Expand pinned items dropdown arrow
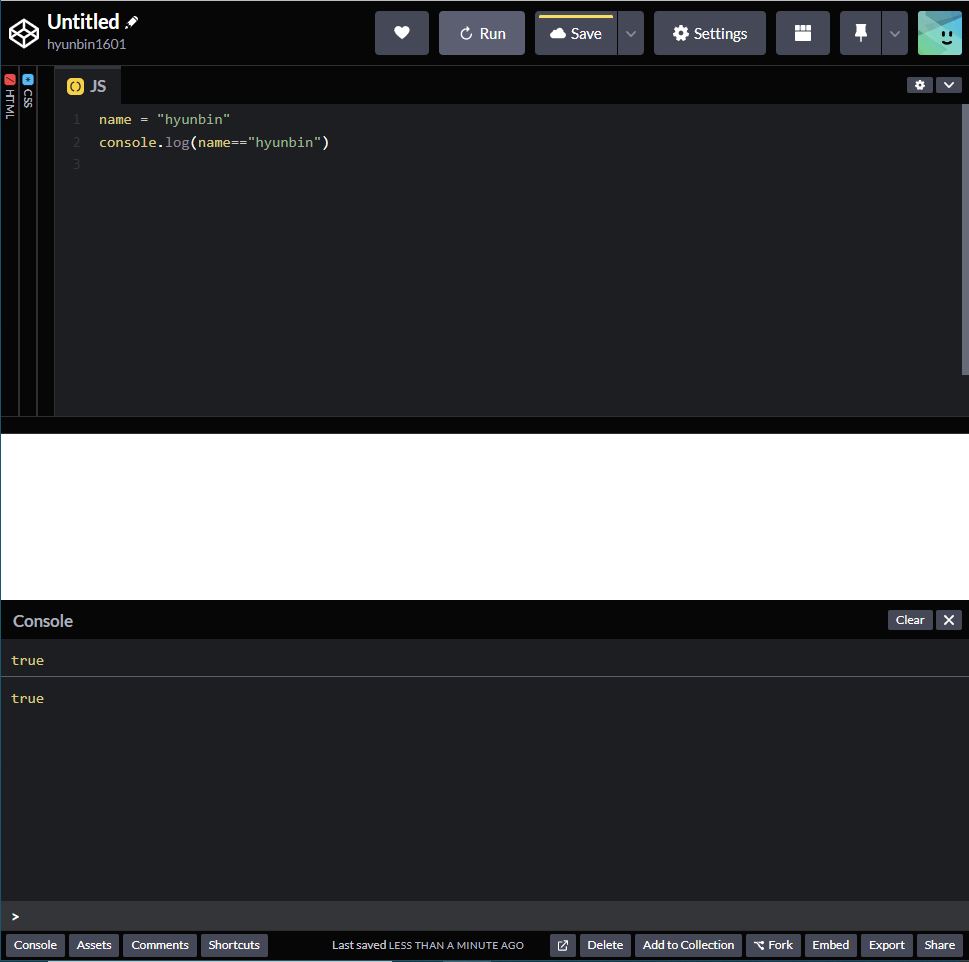 coord(895,33)
